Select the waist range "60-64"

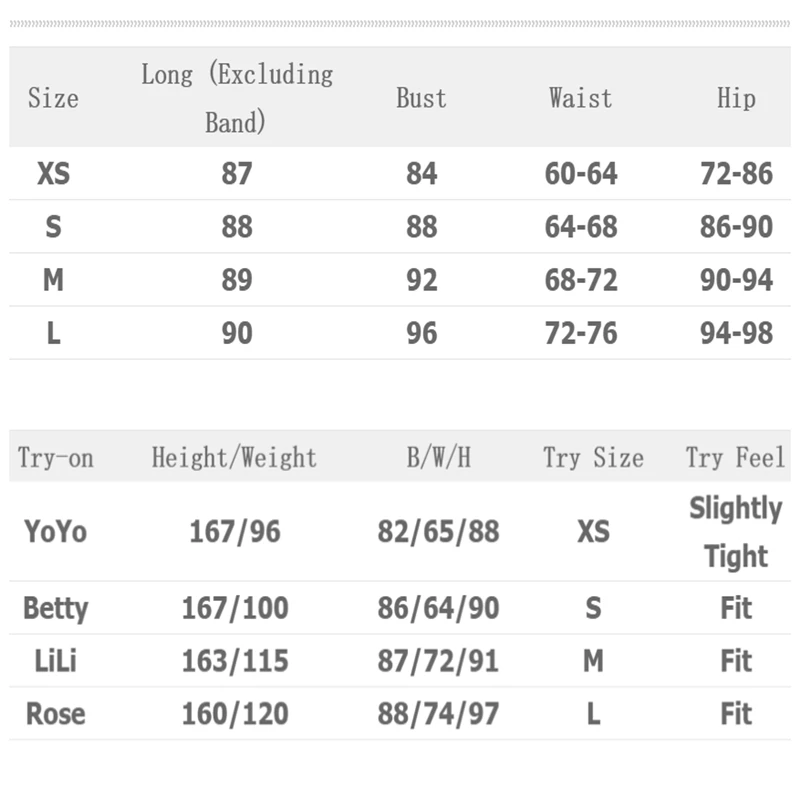pos(581,174)
